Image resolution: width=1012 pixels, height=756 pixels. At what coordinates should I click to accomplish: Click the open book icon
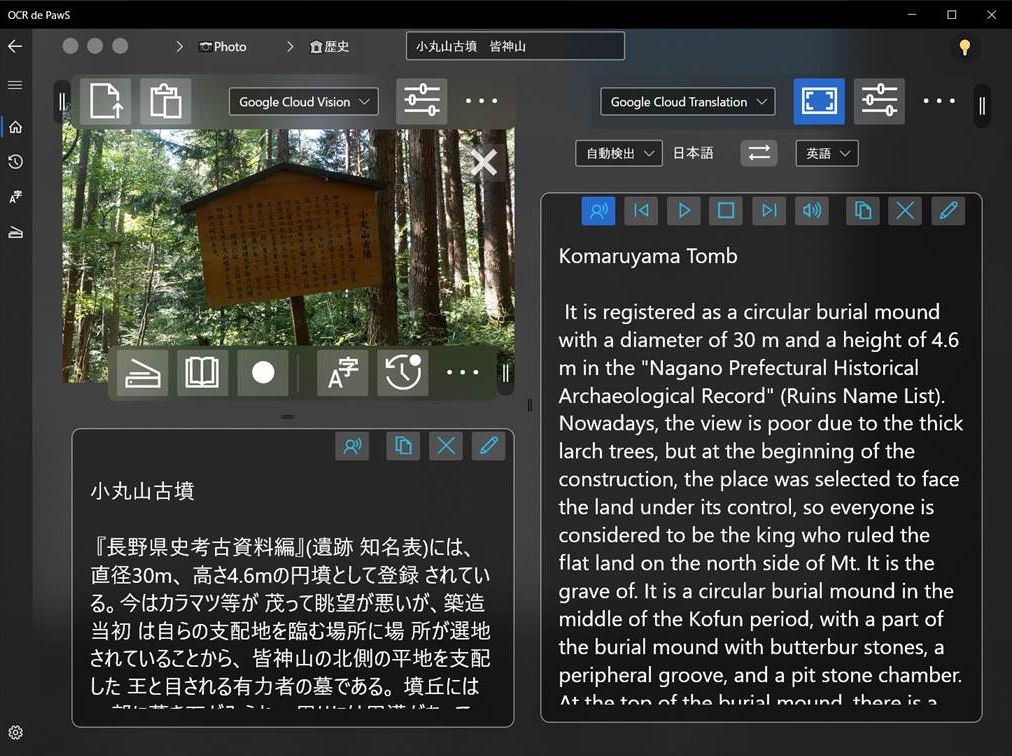[x=202, y=373]
